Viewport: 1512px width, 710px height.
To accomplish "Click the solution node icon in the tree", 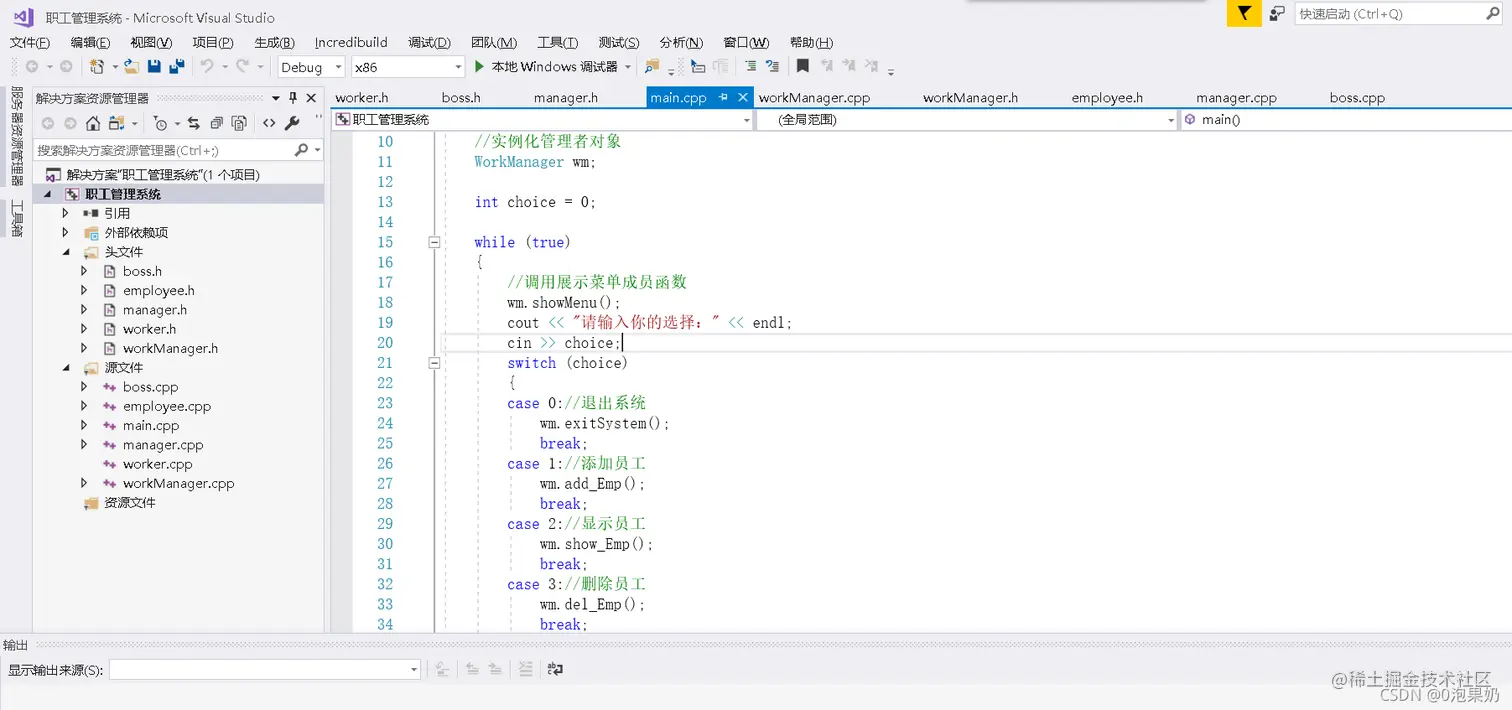I will 53,174.
